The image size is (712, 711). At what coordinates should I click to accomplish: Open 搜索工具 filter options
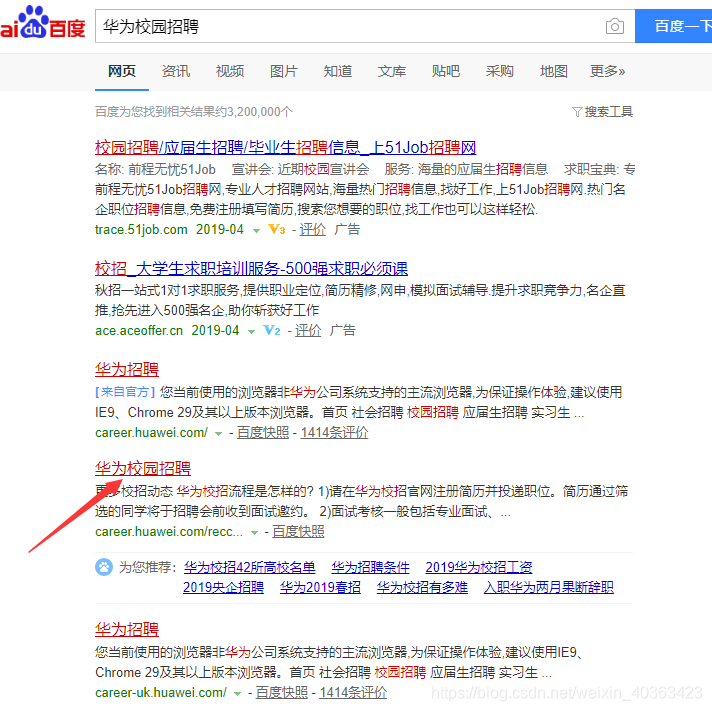coord(602,112)
